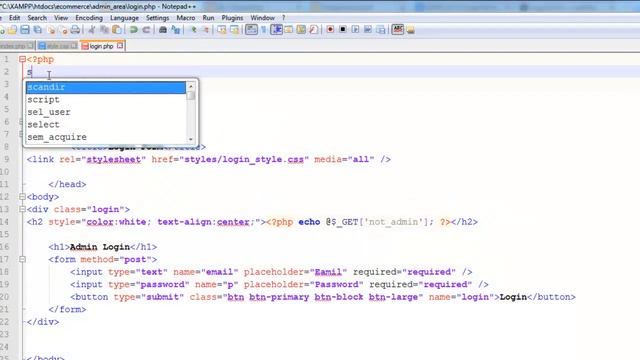Start macro recording with red Record icon
The width and height of the screenshot is (640, 360).
(330, 29)
